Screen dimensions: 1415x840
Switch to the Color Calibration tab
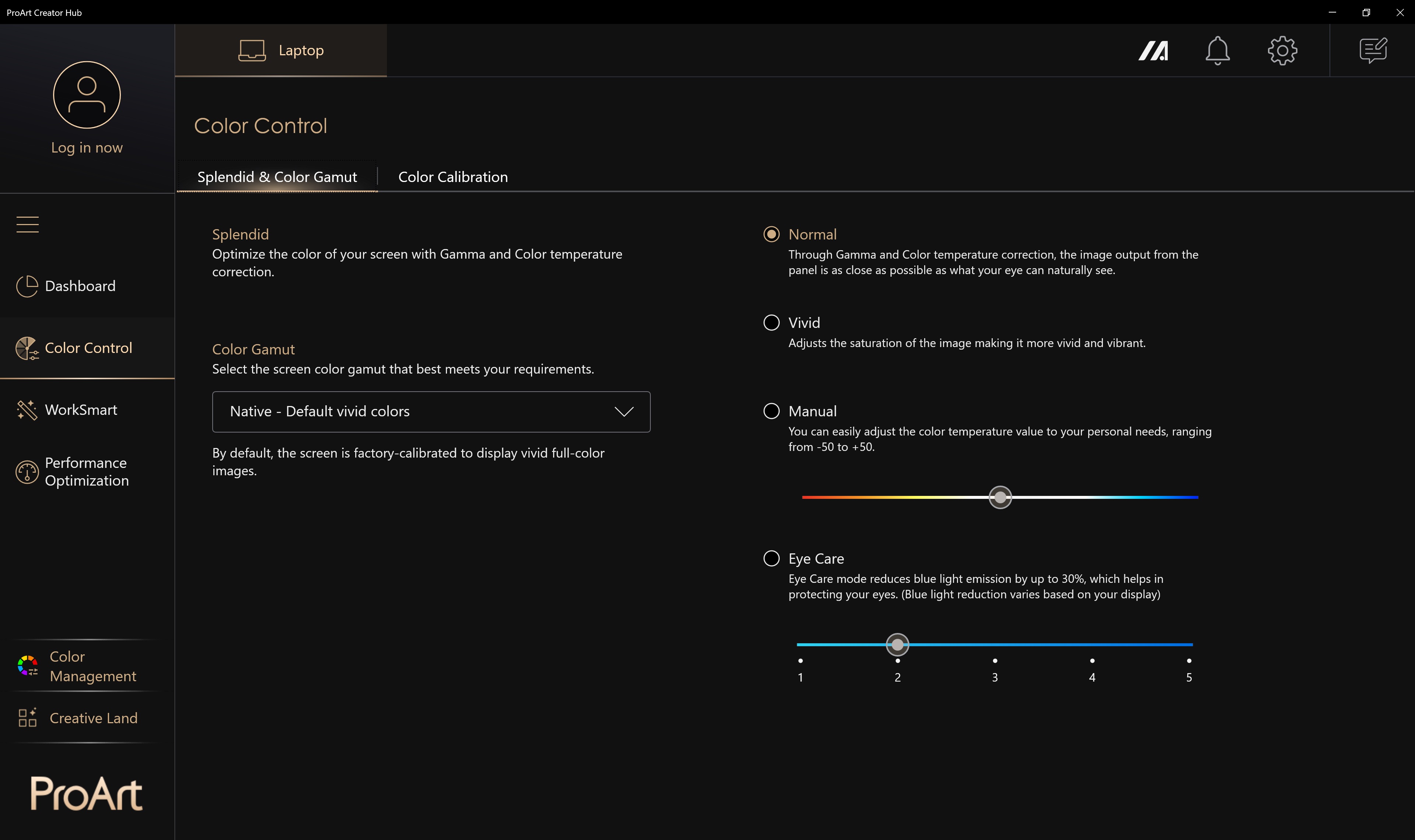(453, 177)
